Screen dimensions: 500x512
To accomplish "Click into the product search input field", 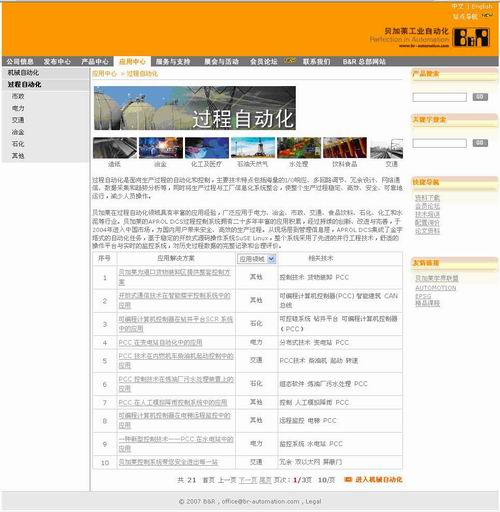I will 439,97.
